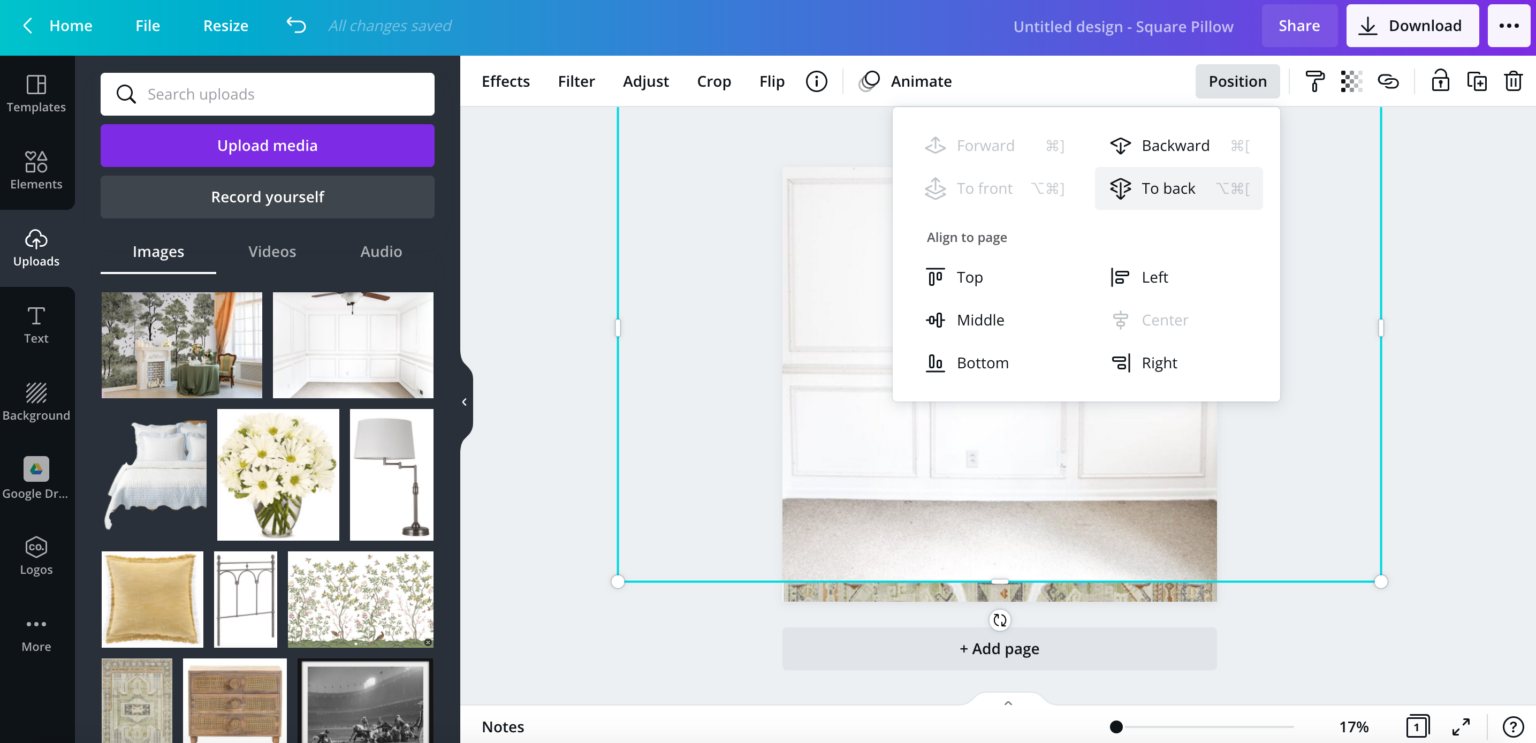Switch to the Videos tab
The width and height of the screenshot is (1536, 743).
click(272, 251)
